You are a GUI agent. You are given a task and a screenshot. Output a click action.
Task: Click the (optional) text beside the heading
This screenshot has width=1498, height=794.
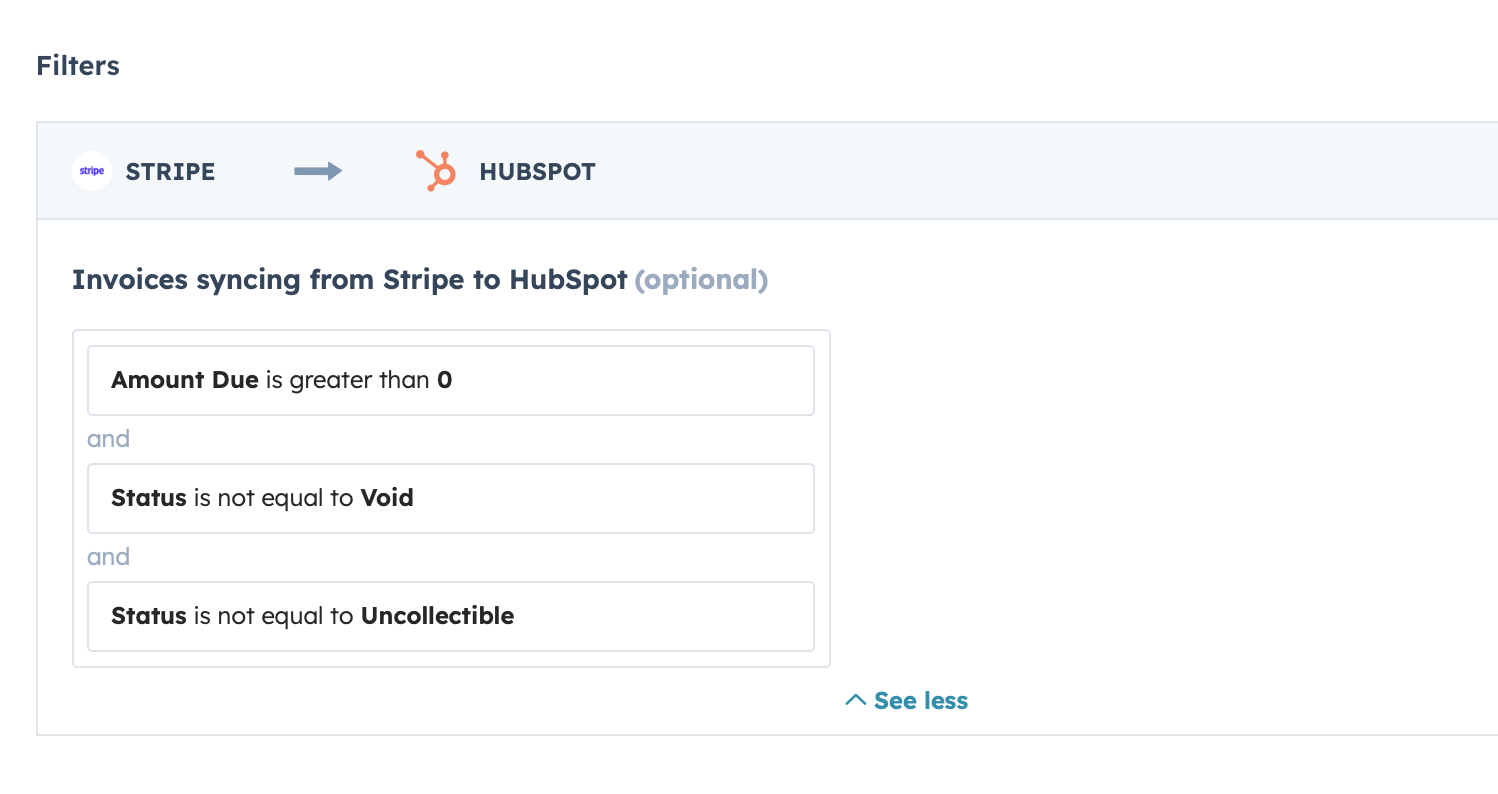[701, 280]
